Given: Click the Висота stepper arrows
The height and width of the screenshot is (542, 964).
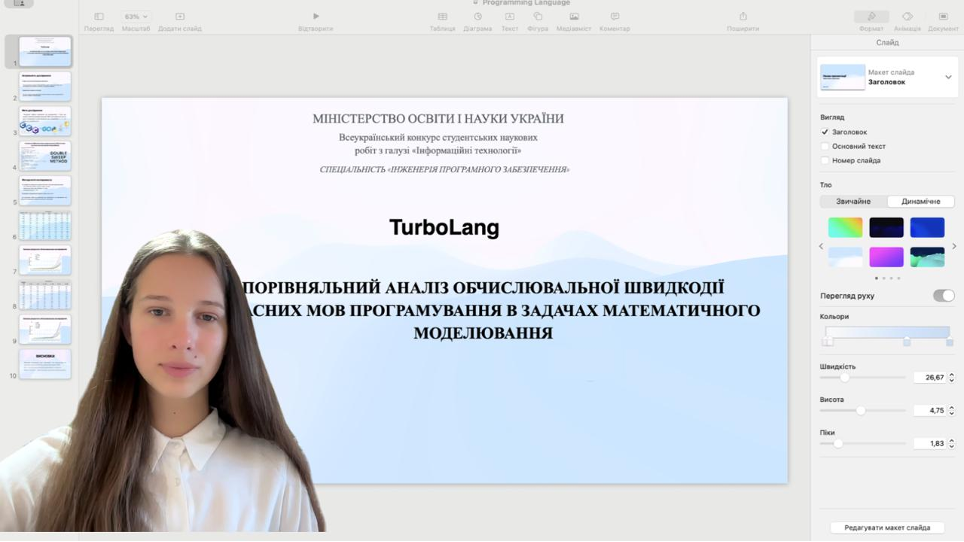Looking at the screenshot, I should pyautogui.click(x=952, y=410).
